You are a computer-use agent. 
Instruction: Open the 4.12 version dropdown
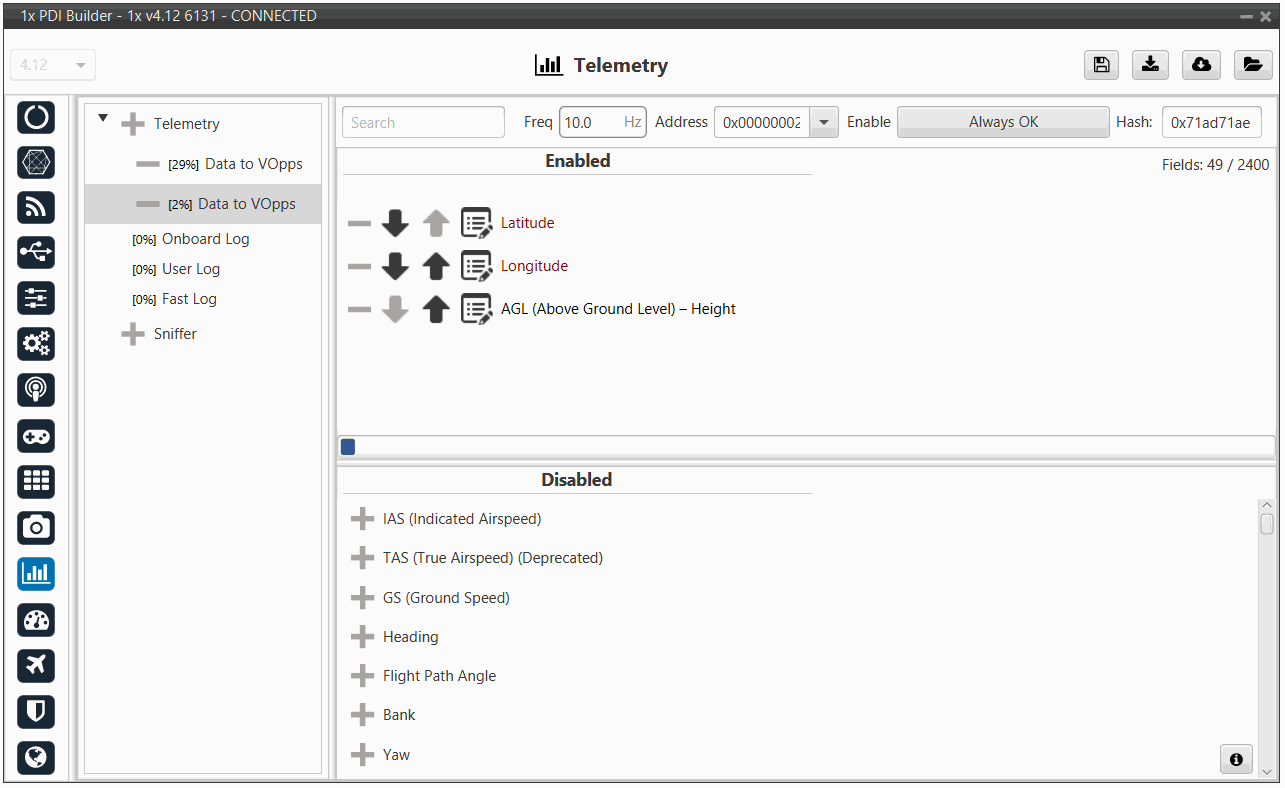[53, 65]
